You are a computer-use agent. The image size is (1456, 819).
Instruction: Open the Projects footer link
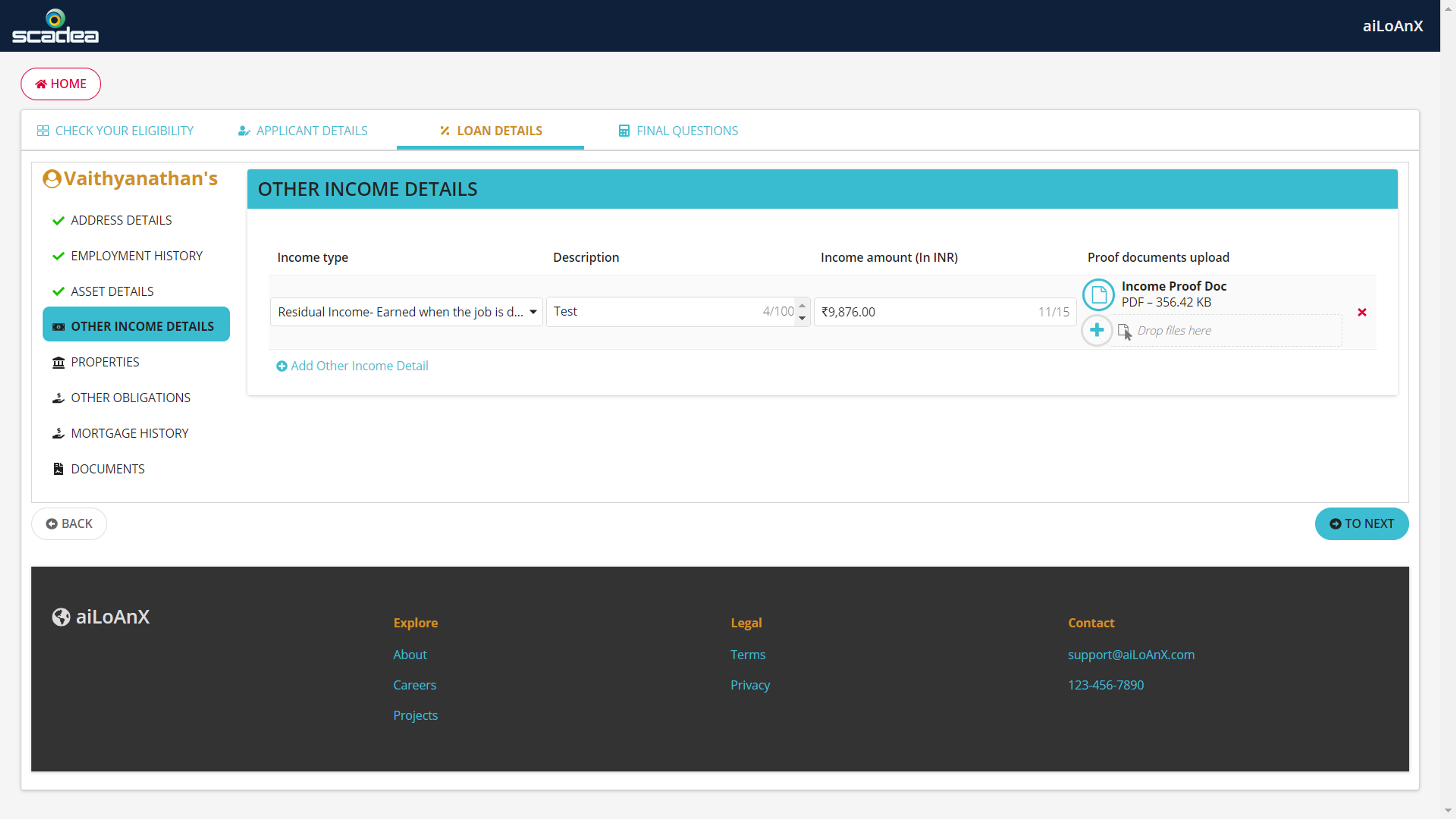416,715
